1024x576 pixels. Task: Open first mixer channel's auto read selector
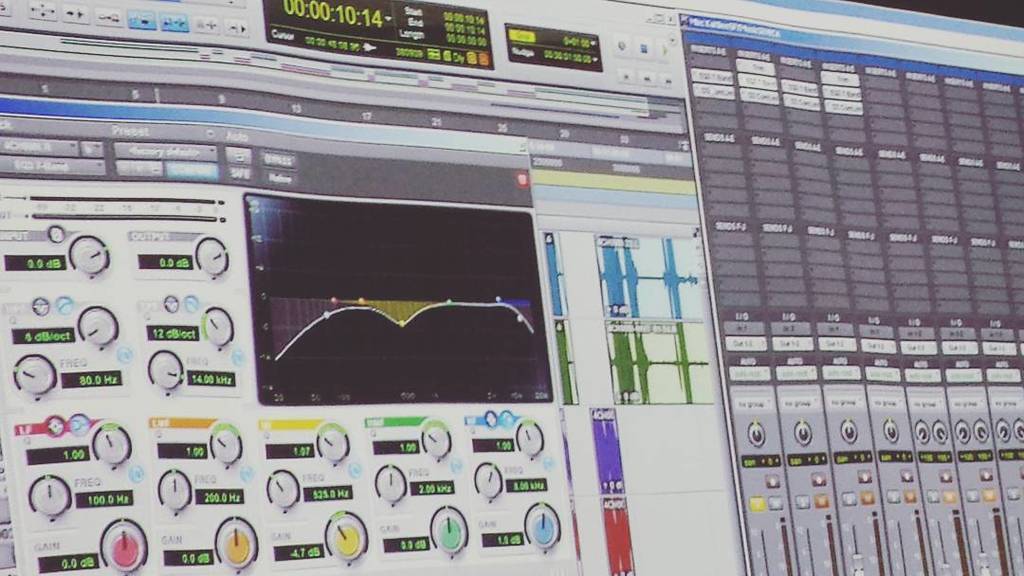coord(749,374)
